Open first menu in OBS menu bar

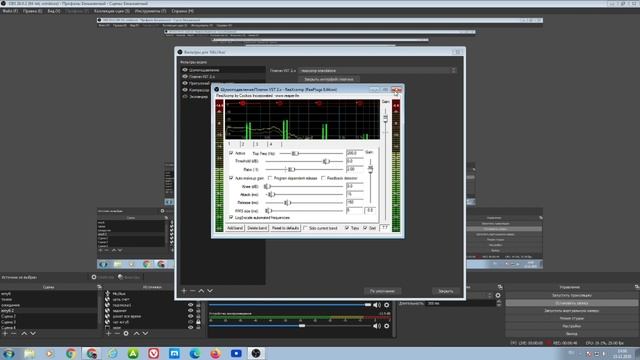coord(10,11)
